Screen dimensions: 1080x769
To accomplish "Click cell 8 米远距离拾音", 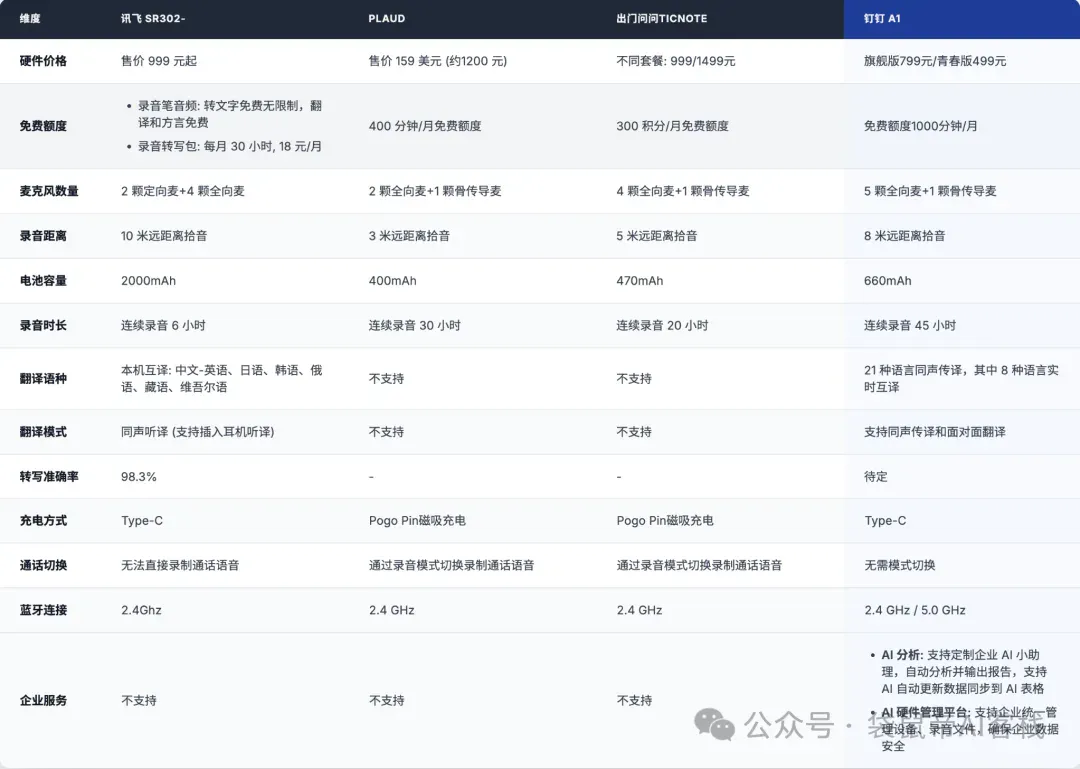I will 904,236.
